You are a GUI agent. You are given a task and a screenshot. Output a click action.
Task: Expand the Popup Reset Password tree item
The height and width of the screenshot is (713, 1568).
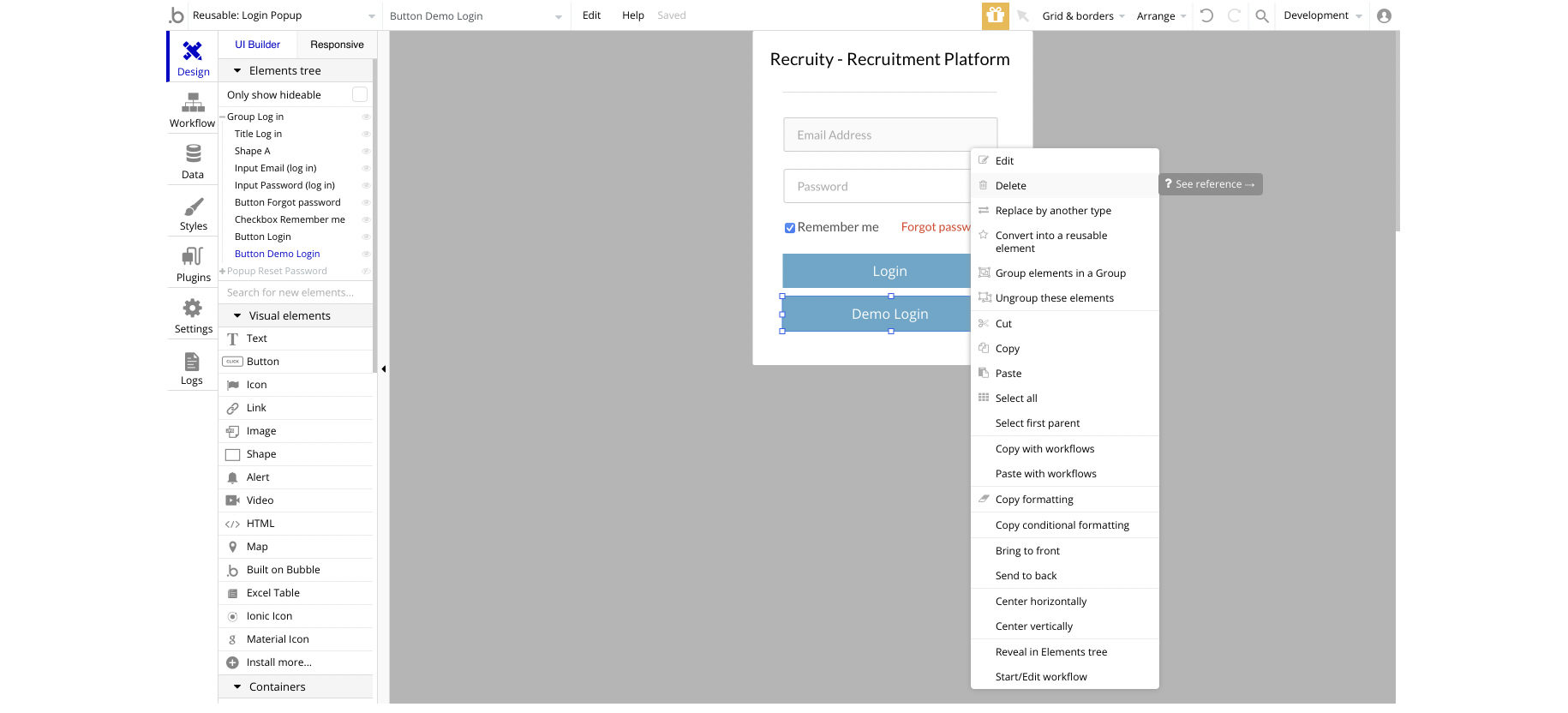pos(223,271)
